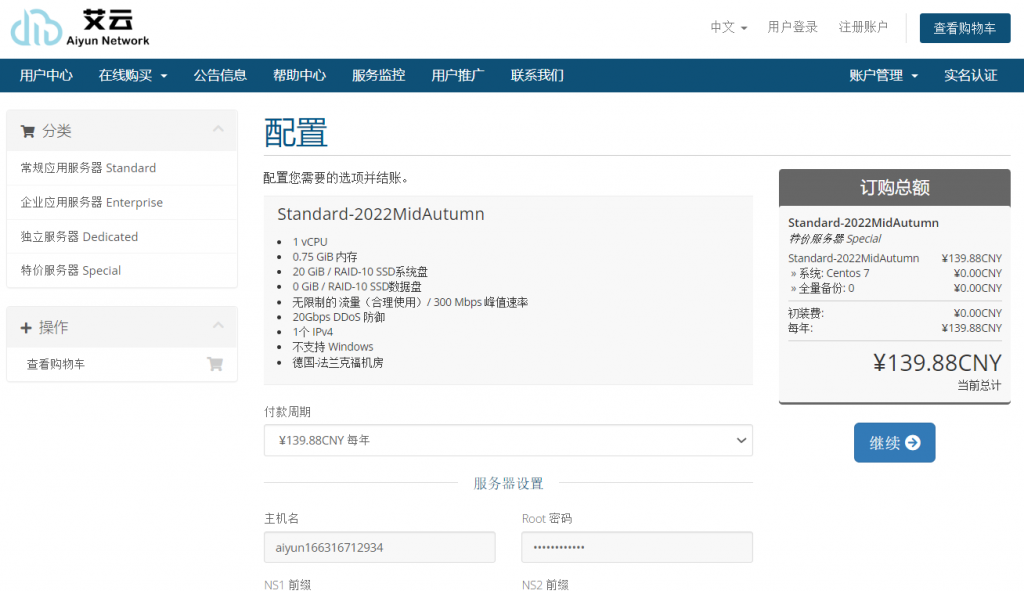Click the Root 密码 password field
The width and height of the screenshot is (1024, 591).
click(x=636, y=547)
